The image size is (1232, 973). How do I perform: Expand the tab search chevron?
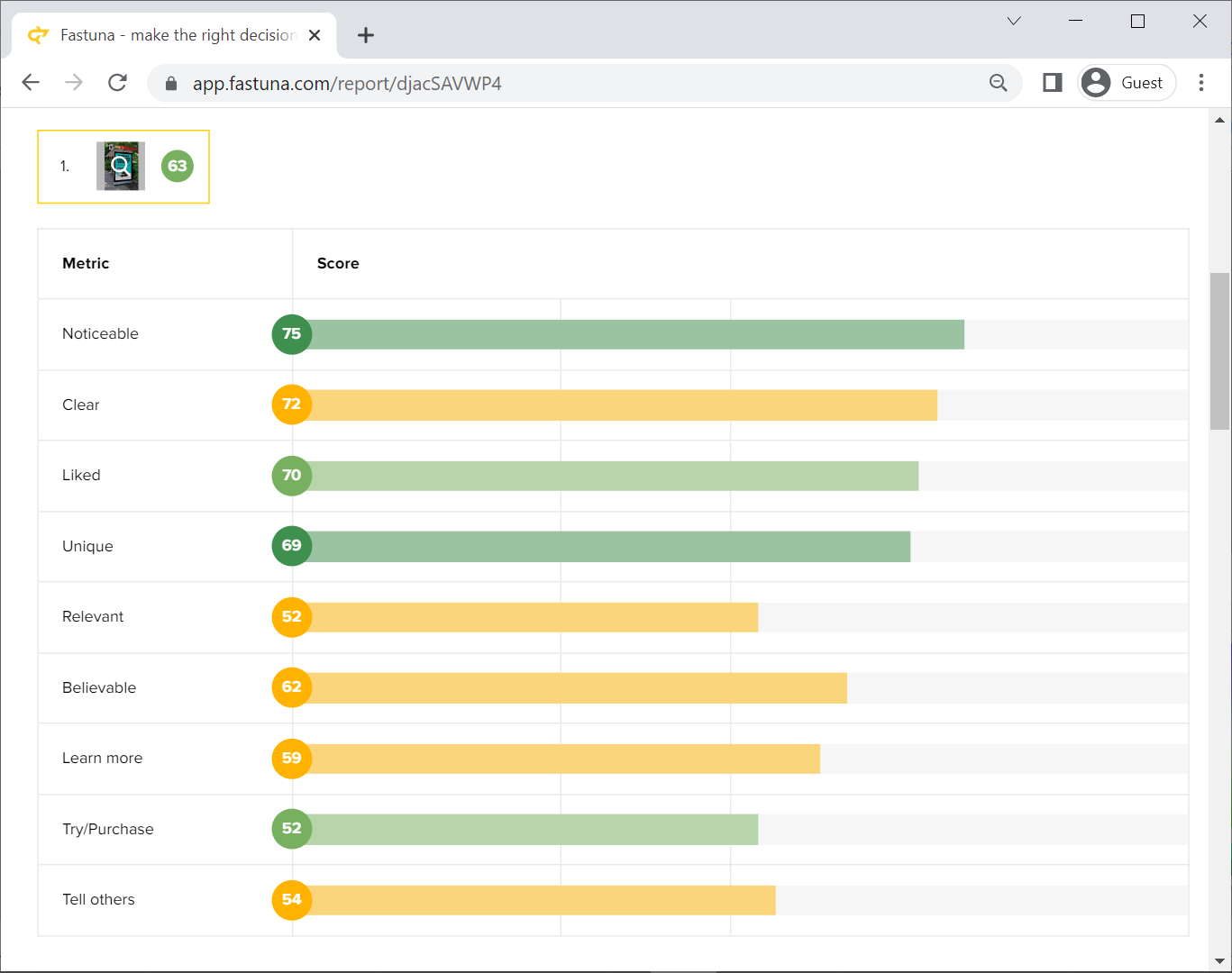[x=1014, y=21]
